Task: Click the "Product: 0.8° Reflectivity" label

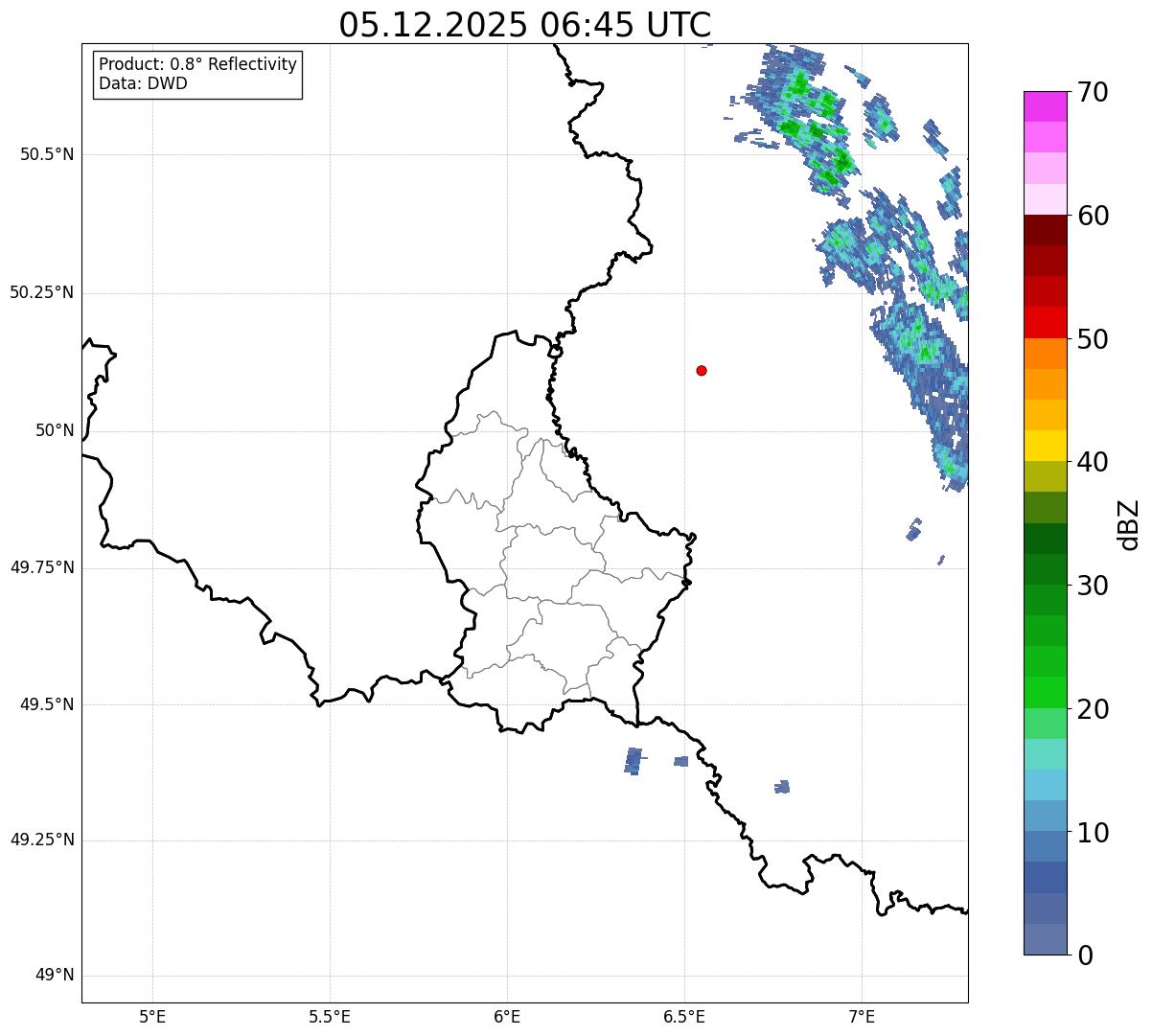Action: [x=198, y=64]
